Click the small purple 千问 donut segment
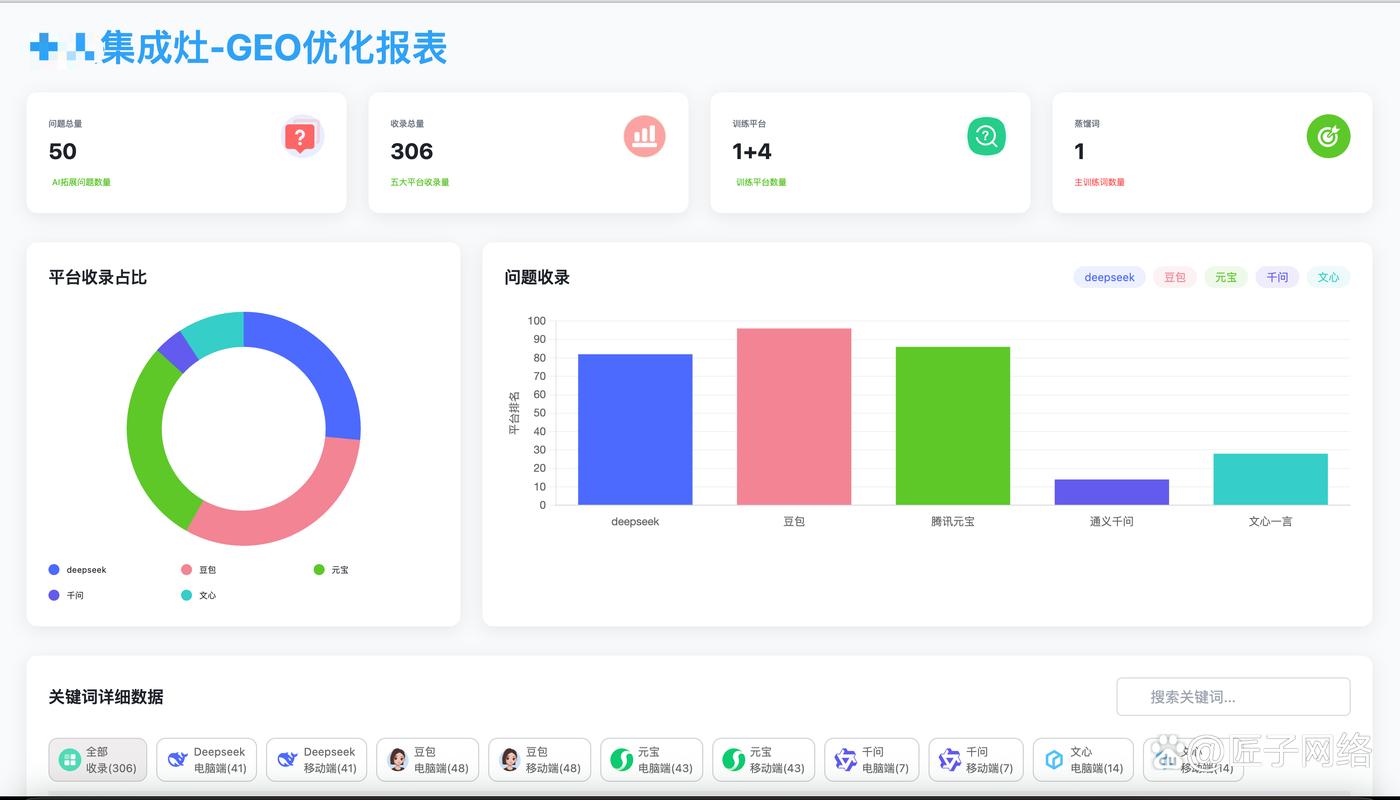The width and height of the screenshot is (1400, 800). coord(177,351)
